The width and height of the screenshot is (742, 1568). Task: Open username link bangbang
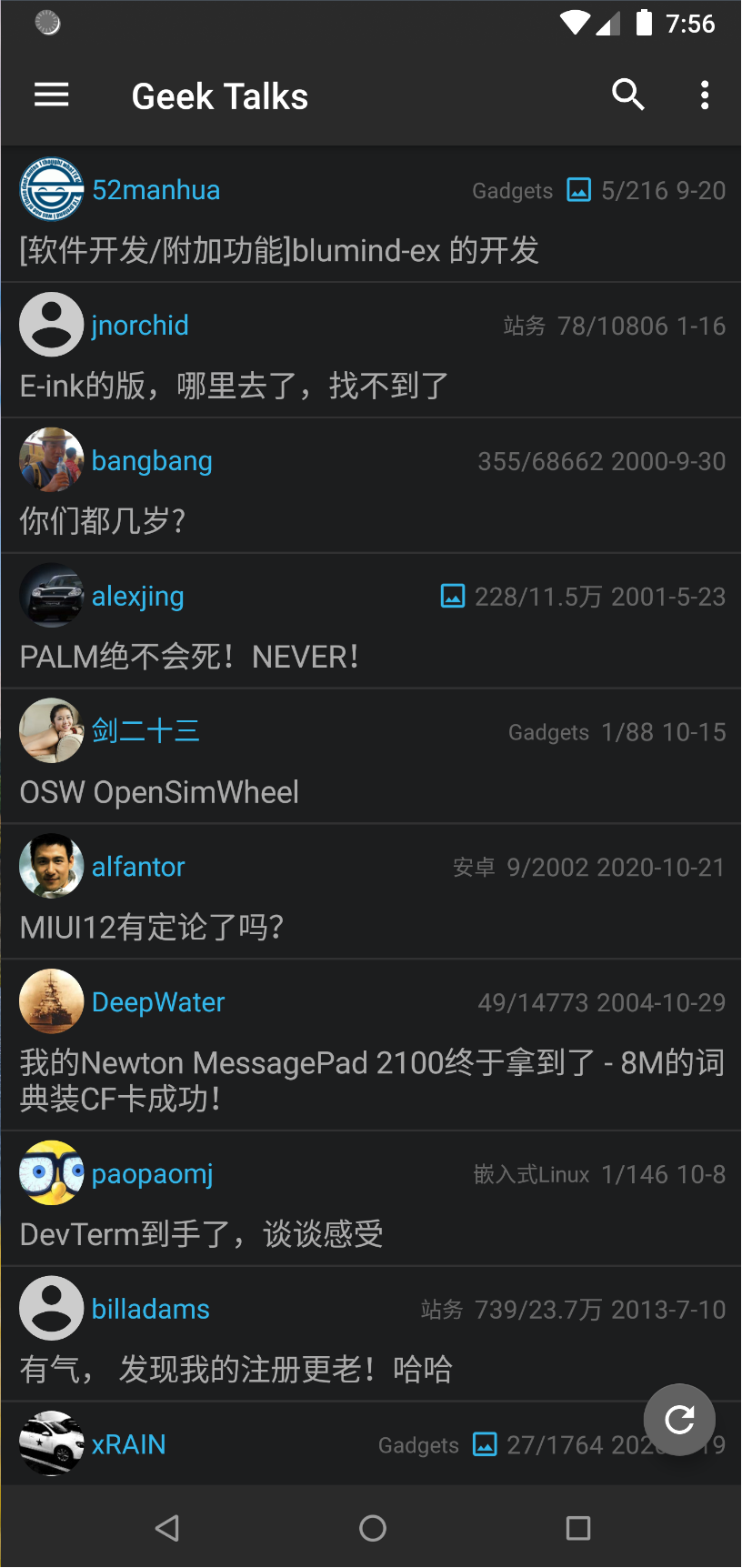tap(152, 461)
